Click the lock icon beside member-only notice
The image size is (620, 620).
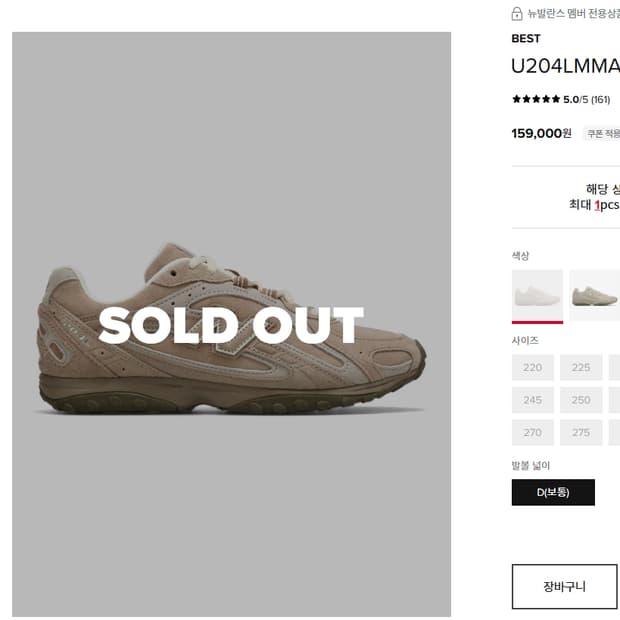[517, 14]
